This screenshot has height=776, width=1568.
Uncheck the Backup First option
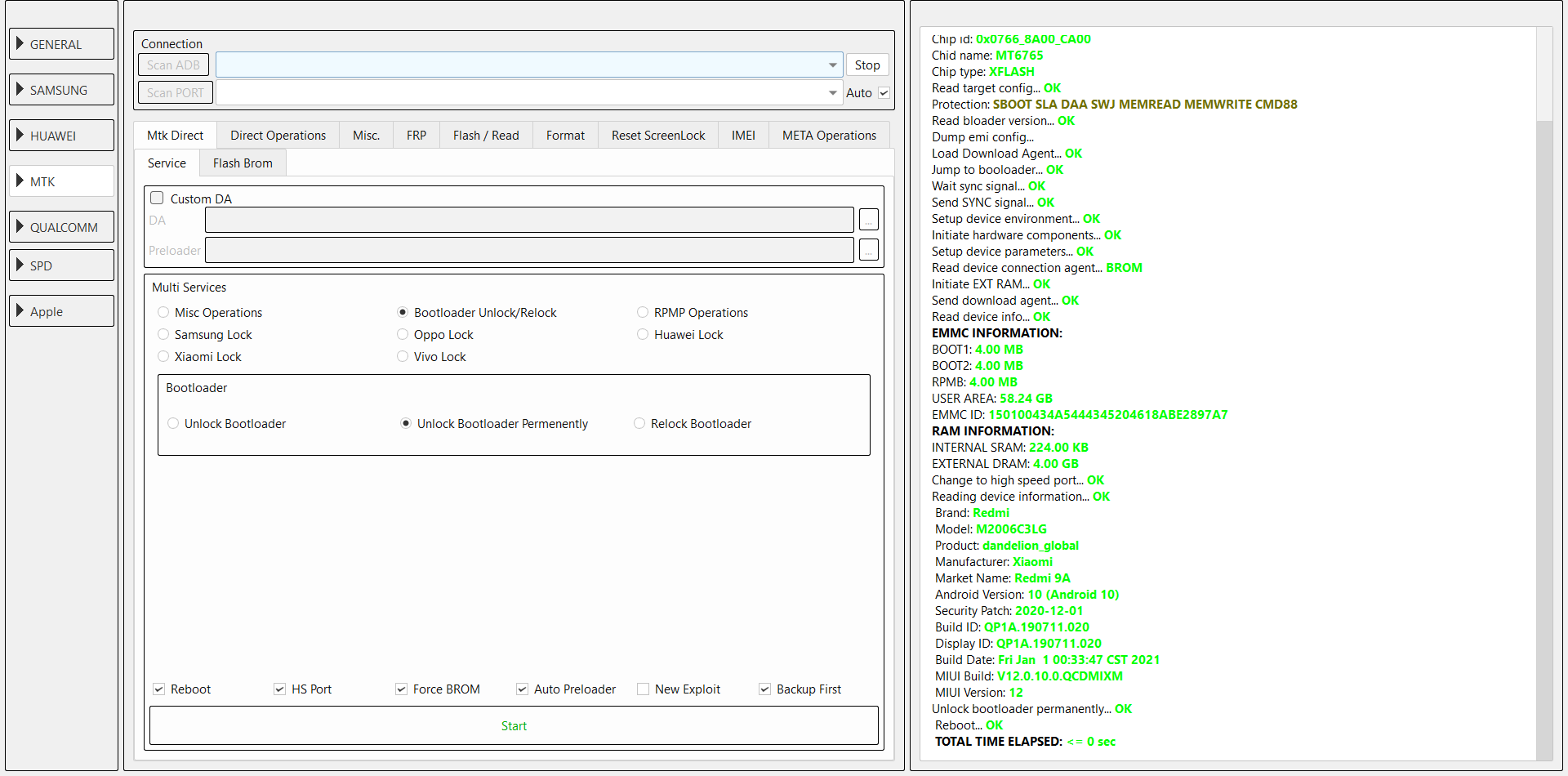765,689
